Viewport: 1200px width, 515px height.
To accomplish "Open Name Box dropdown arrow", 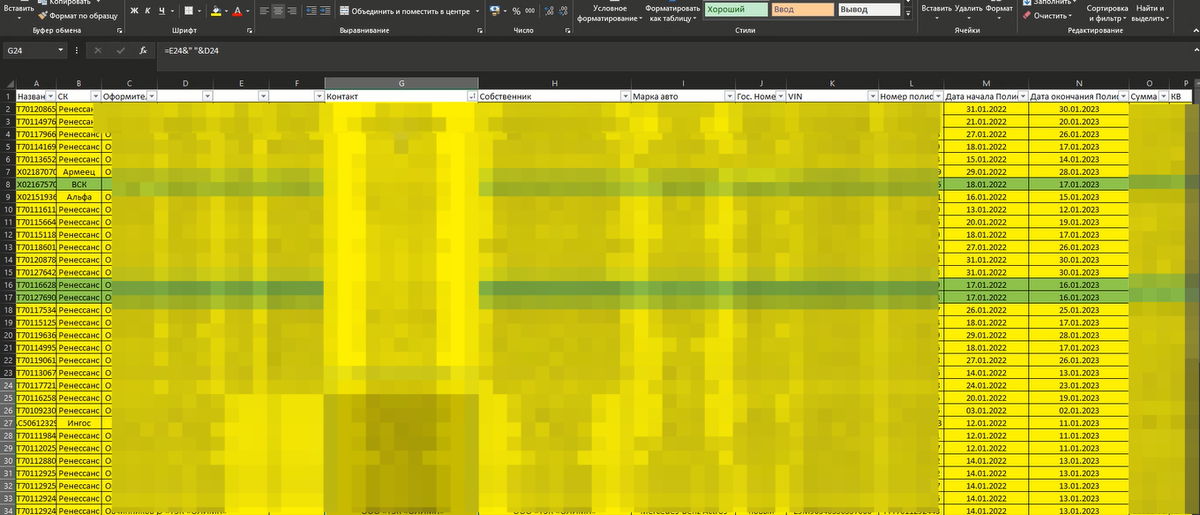I will (x=60, y=50).
